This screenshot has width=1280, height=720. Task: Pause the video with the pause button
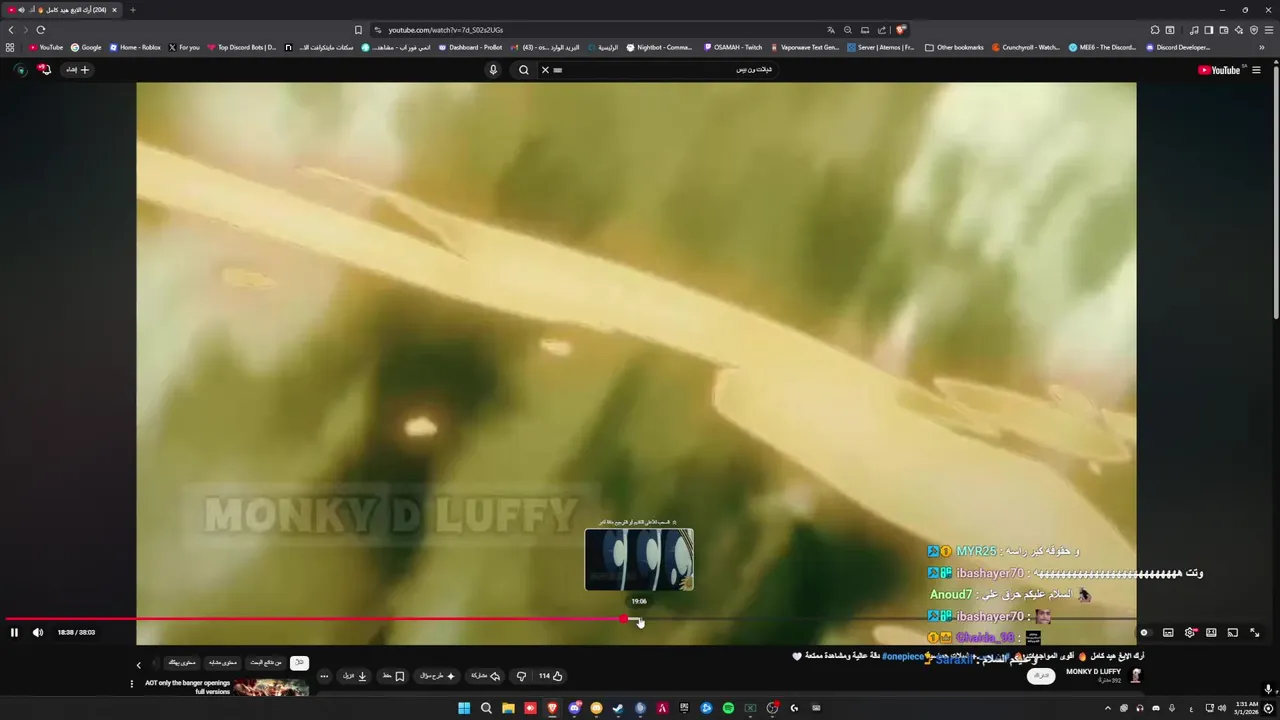[x=14, y=632]
